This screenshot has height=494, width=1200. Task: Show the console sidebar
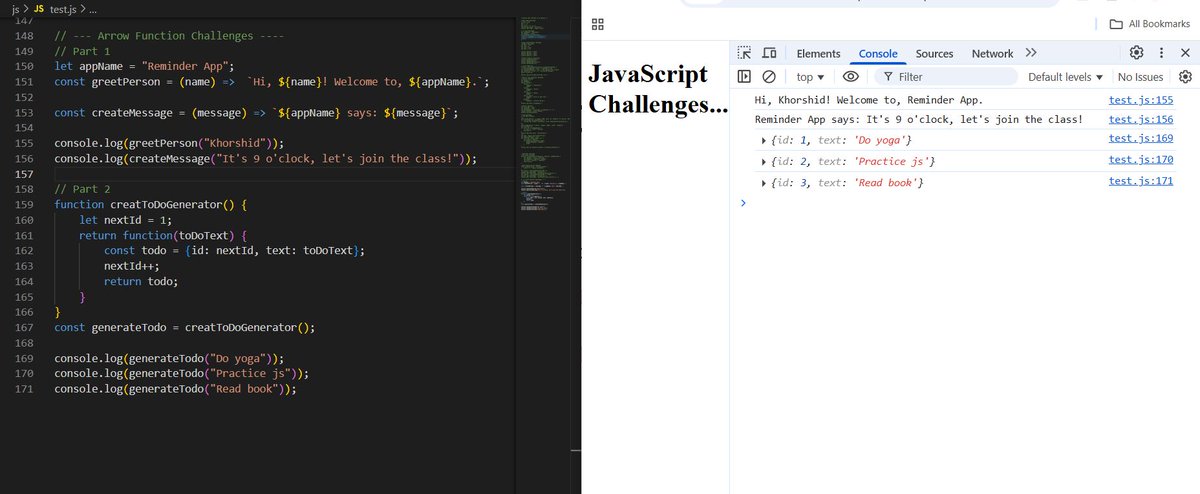coord(744,77)
